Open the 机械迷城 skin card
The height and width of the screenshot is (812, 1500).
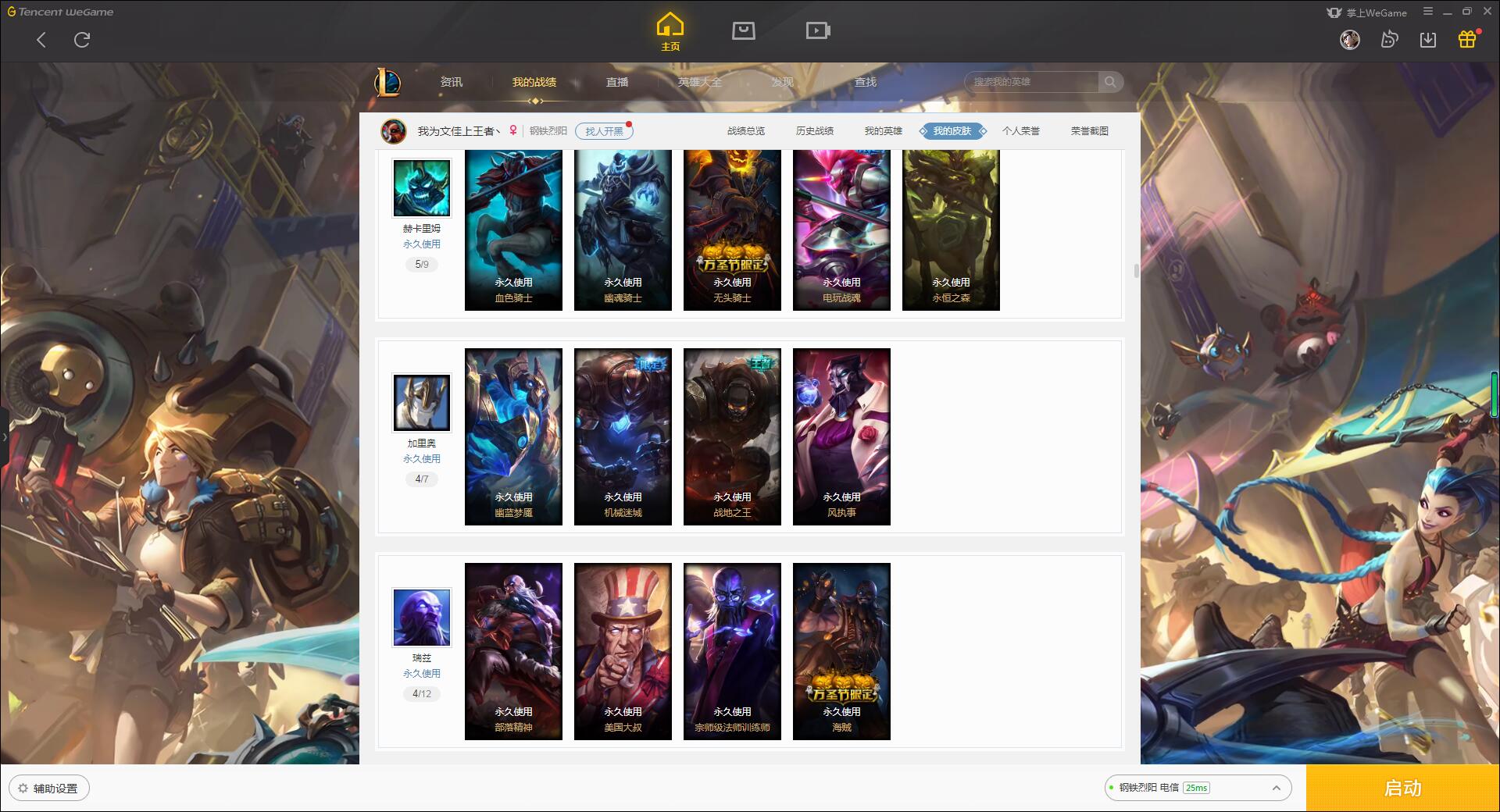coord(623,436)
